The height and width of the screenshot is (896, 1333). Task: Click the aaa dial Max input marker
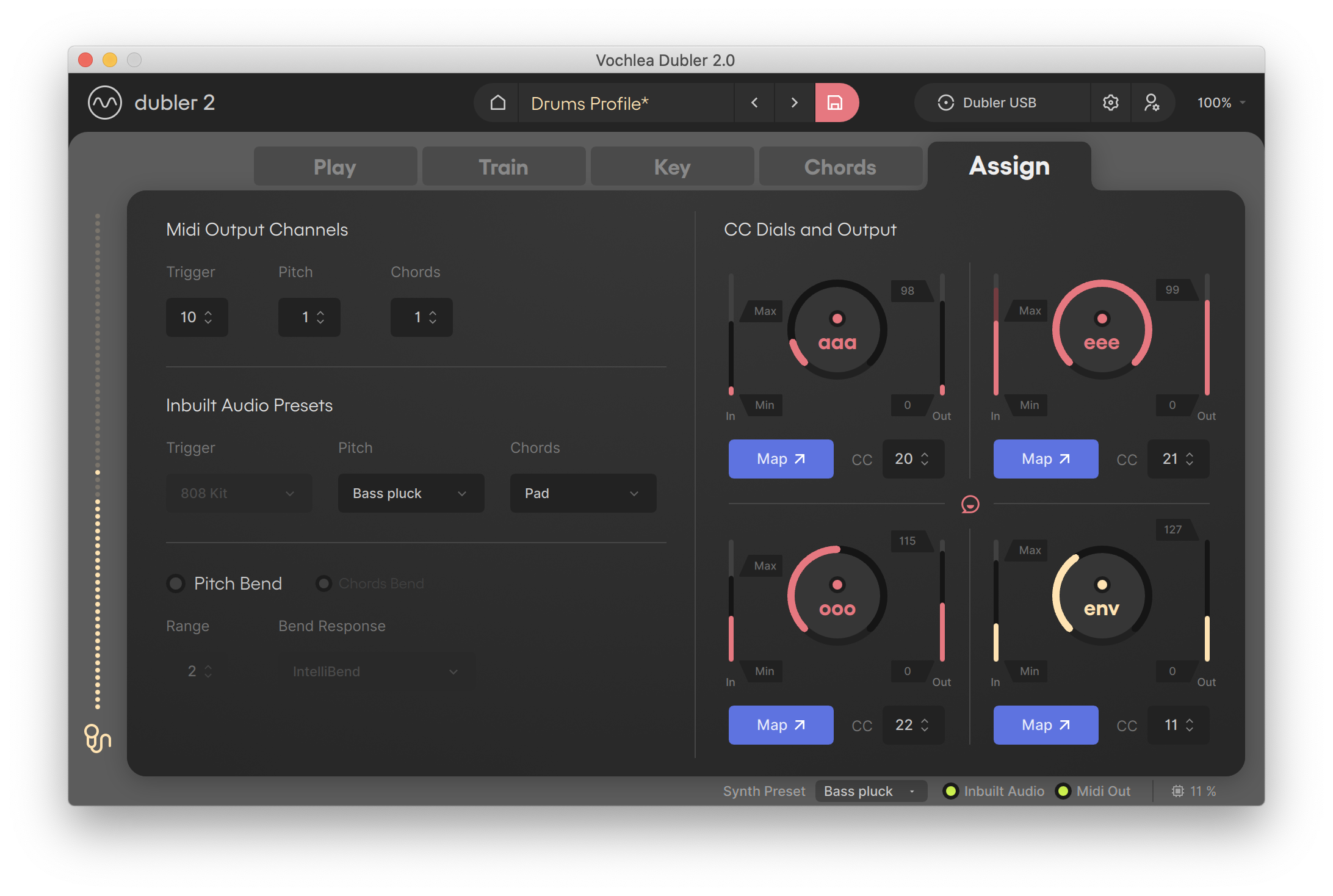762,311
